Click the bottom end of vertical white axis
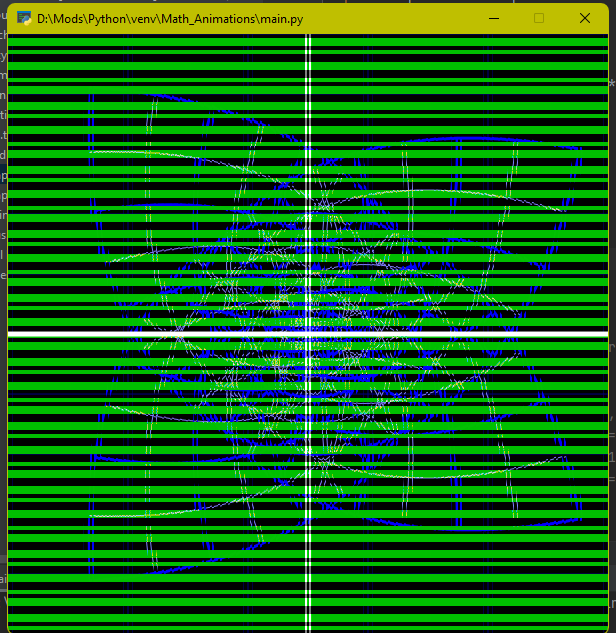The height and width of the screenshot is (633, 616). point(308,628)
